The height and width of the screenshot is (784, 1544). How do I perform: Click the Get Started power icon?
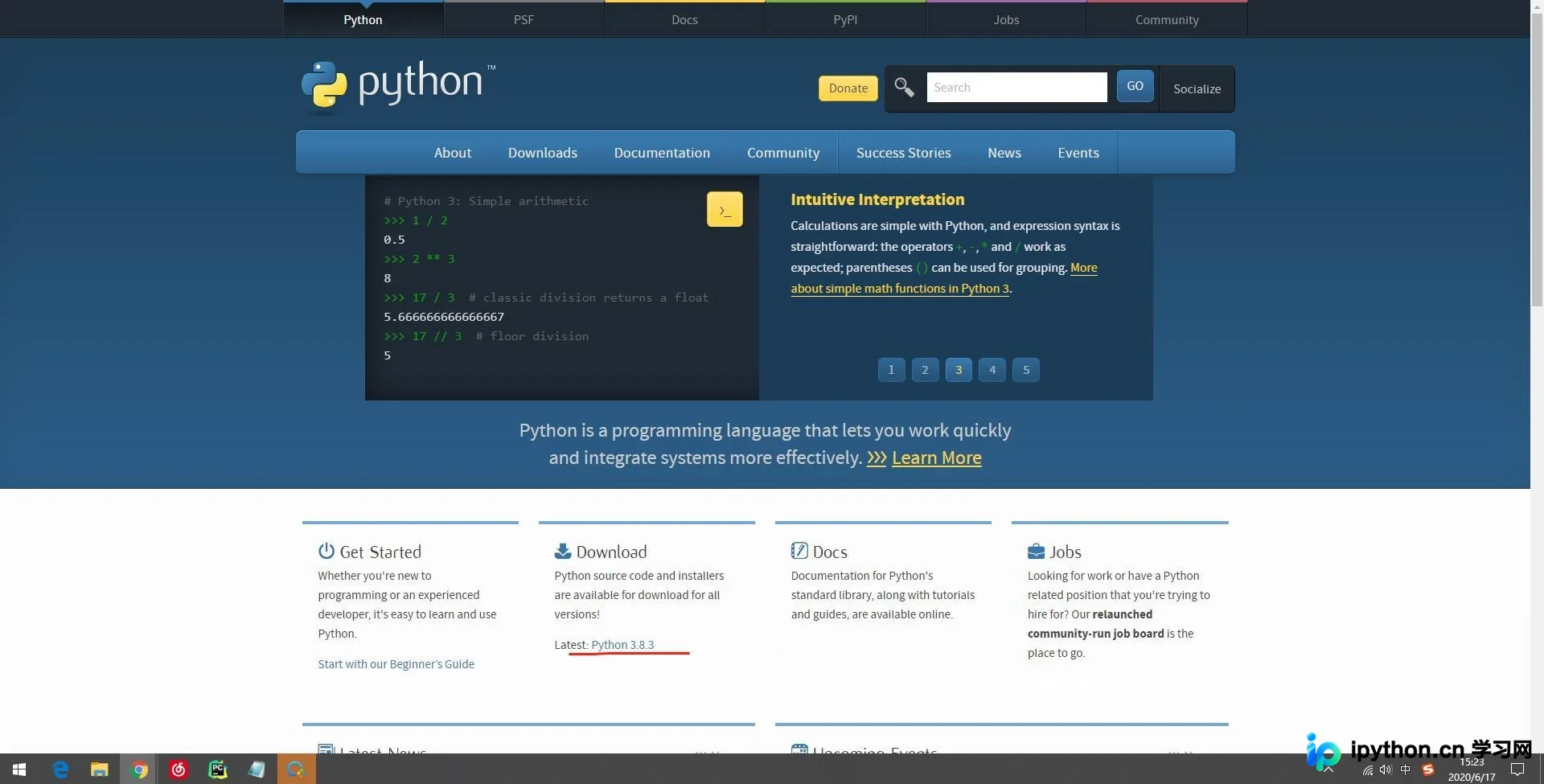(x=326, y=551)
